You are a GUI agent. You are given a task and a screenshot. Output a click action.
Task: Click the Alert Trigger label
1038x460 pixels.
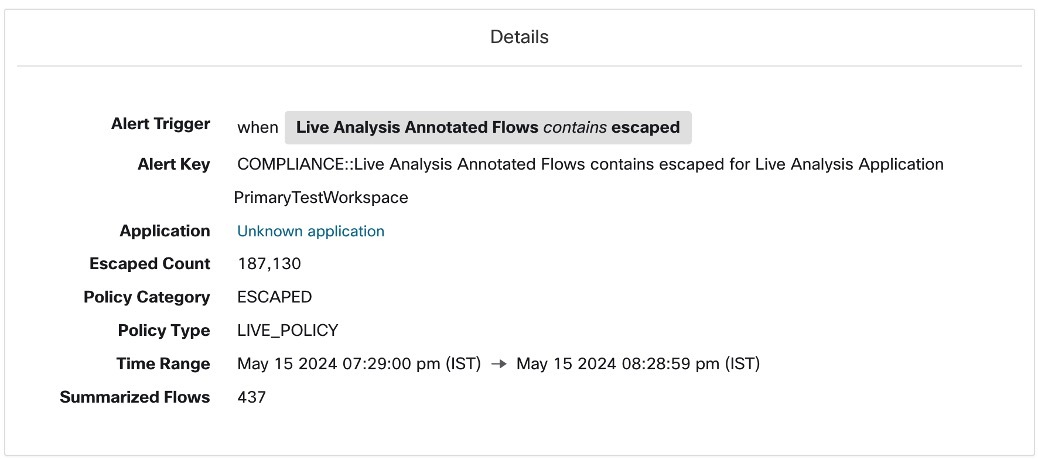coord(160,124)
